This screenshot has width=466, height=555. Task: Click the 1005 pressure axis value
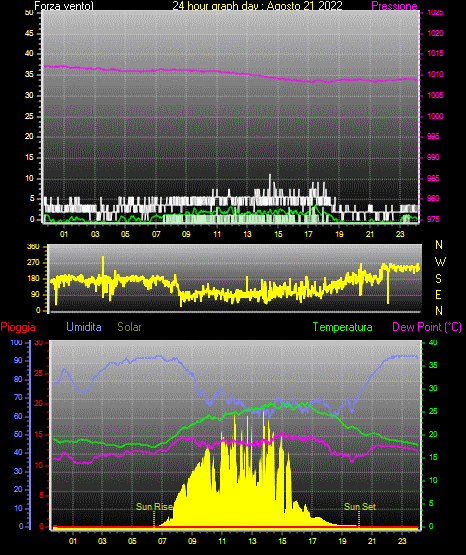point(436,95)
